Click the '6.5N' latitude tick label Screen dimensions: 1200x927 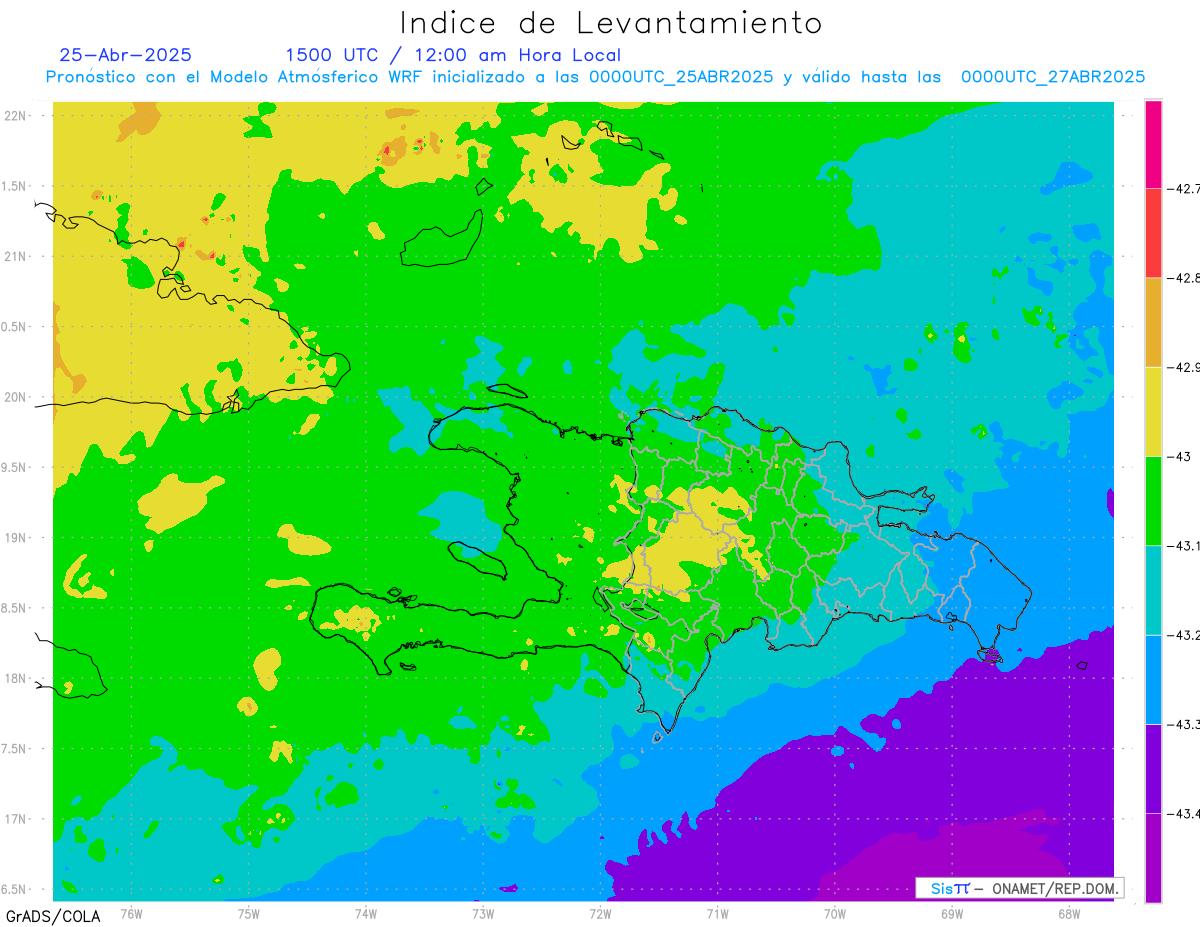pos(14,889)
